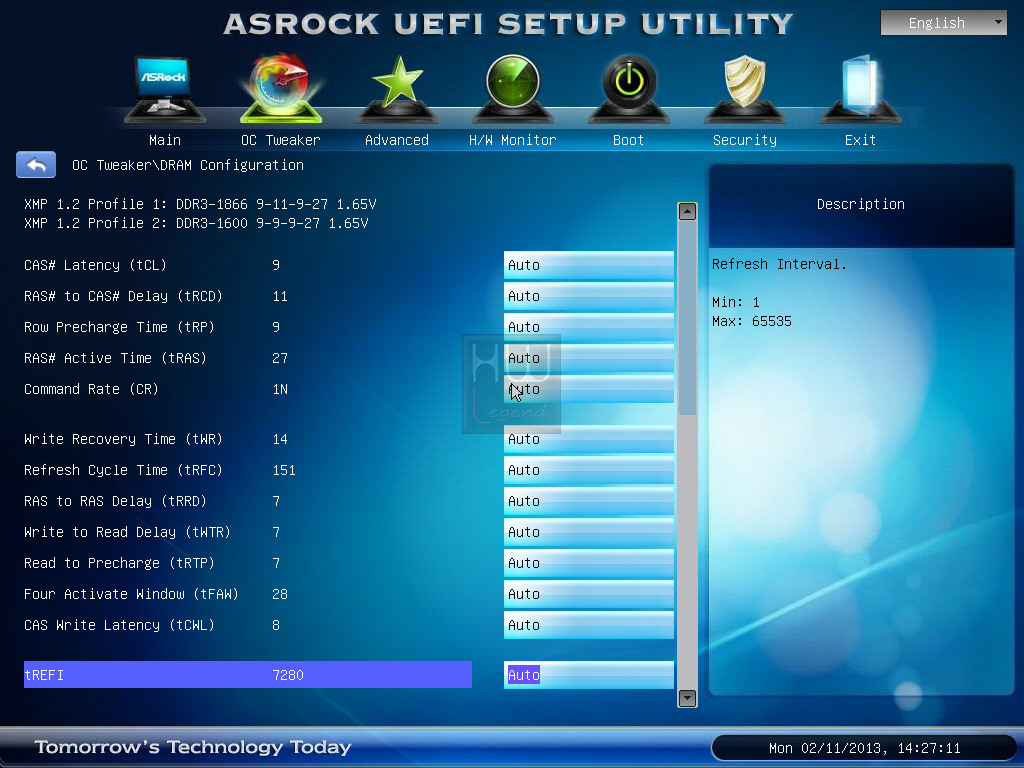Select RAS# Active Time (tRAS) label
Screen dimensions: 1024x768
coord(116,359)
